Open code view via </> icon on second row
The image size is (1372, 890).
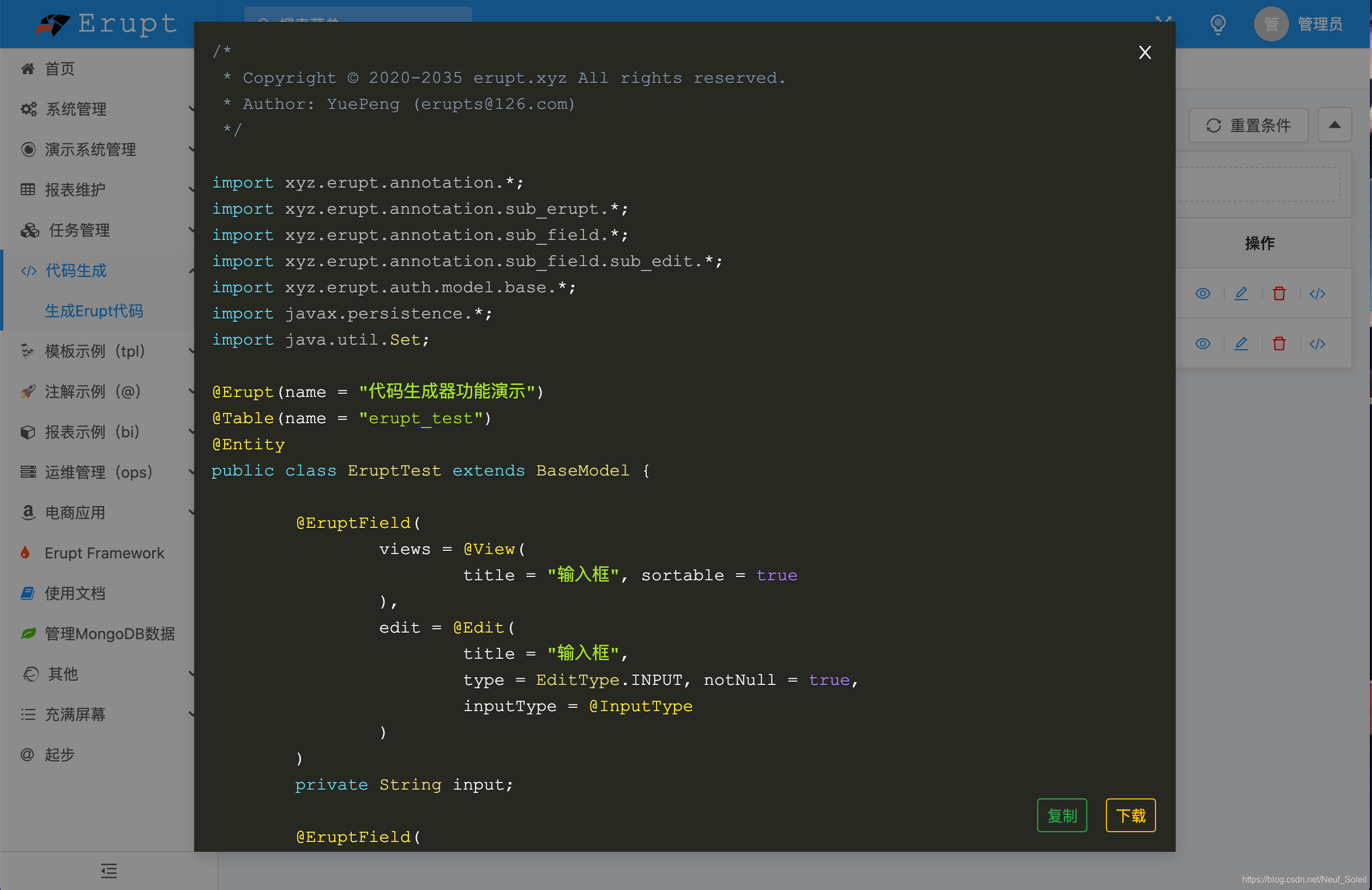point(1318,344)
